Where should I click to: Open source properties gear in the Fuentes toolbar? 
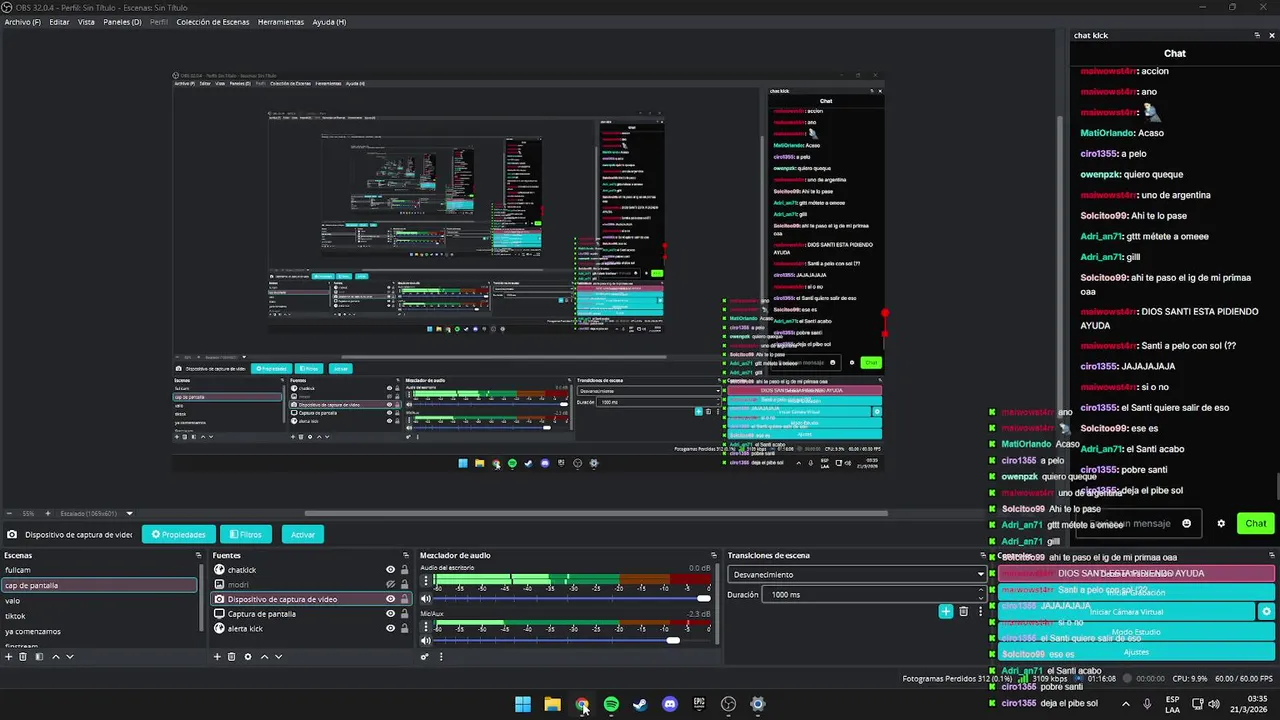[x=248, y=656]
